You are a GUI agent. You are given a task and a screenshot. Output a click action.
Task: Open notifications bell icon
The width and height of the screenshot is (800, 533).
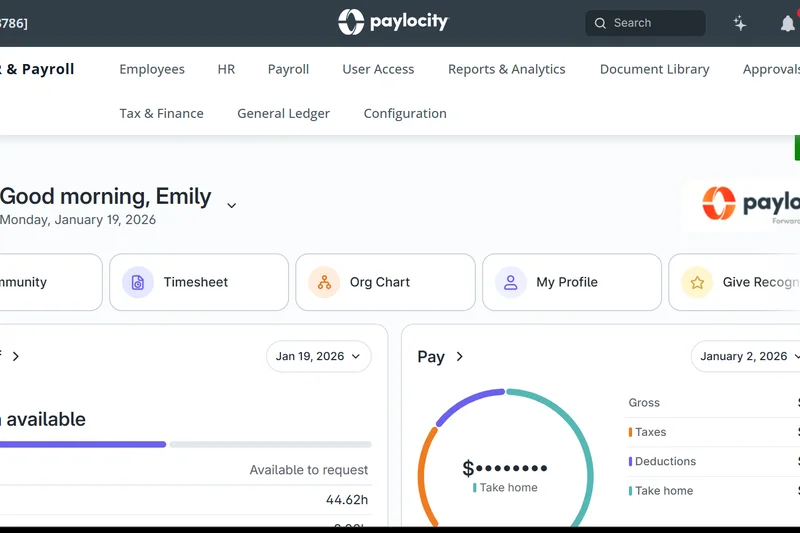point(788,23)
